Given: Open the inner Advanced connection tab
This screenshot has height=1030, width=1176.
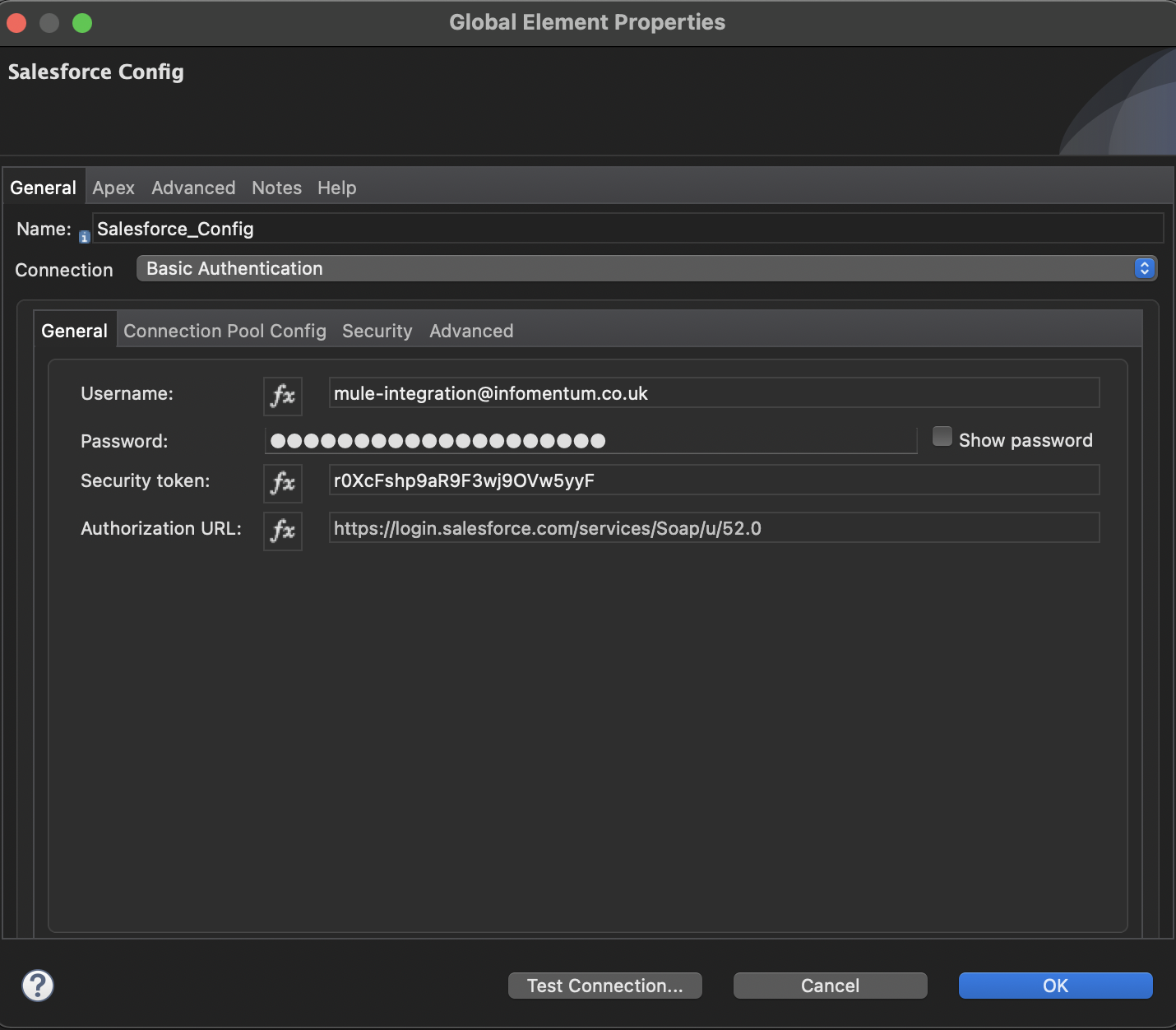Looking at the screenshot, I should pos(471,331).
